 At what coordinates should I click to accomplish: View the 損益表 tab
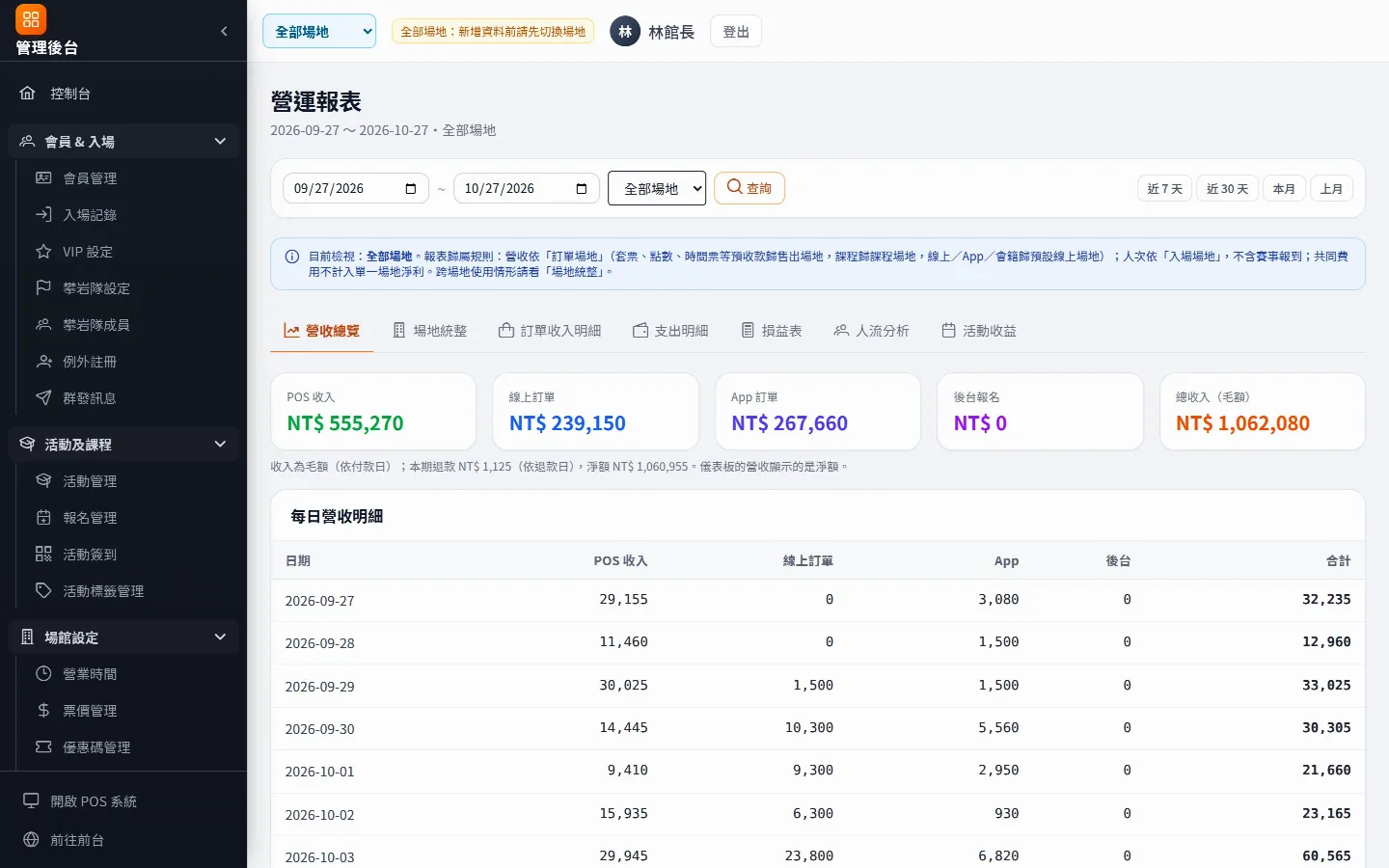pyautogui.click(x=772, y=331)
